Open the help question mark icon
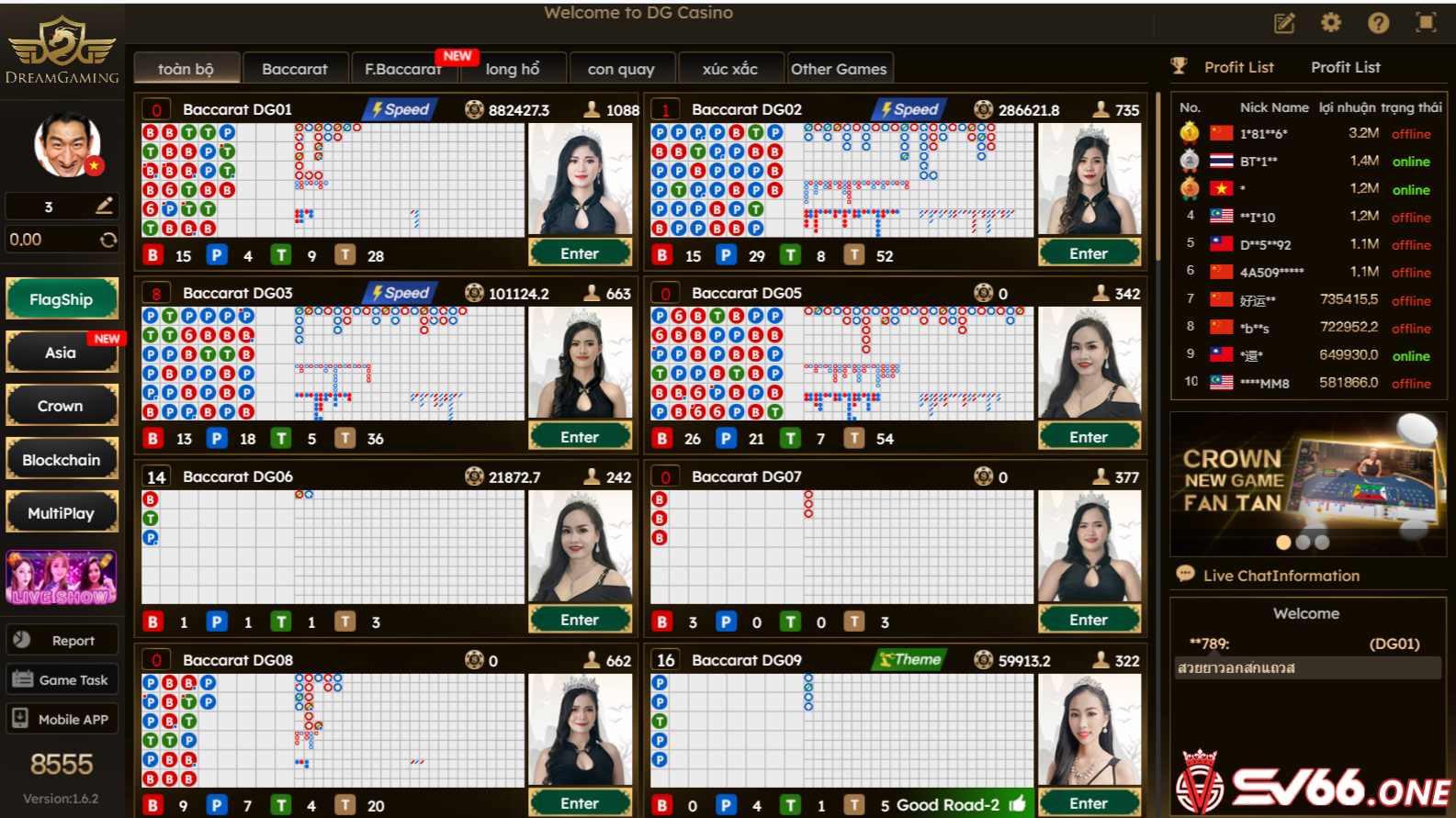1456x818 pixels. [x=1378, y=23]
